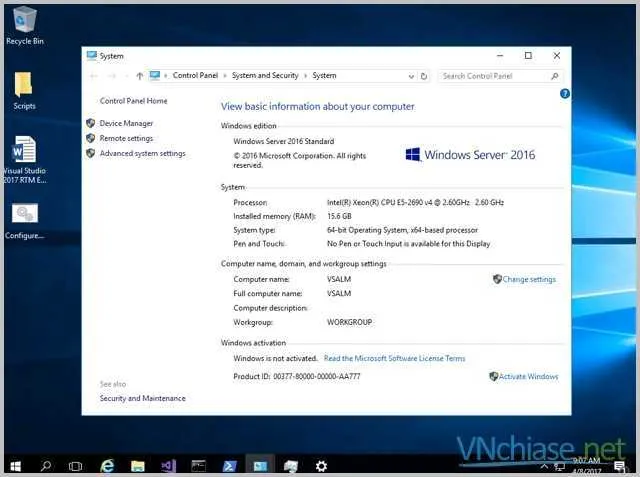Viewport: 640px width, 477px height.
Task: Click the Windows Start button
Action: click(15, 466)
